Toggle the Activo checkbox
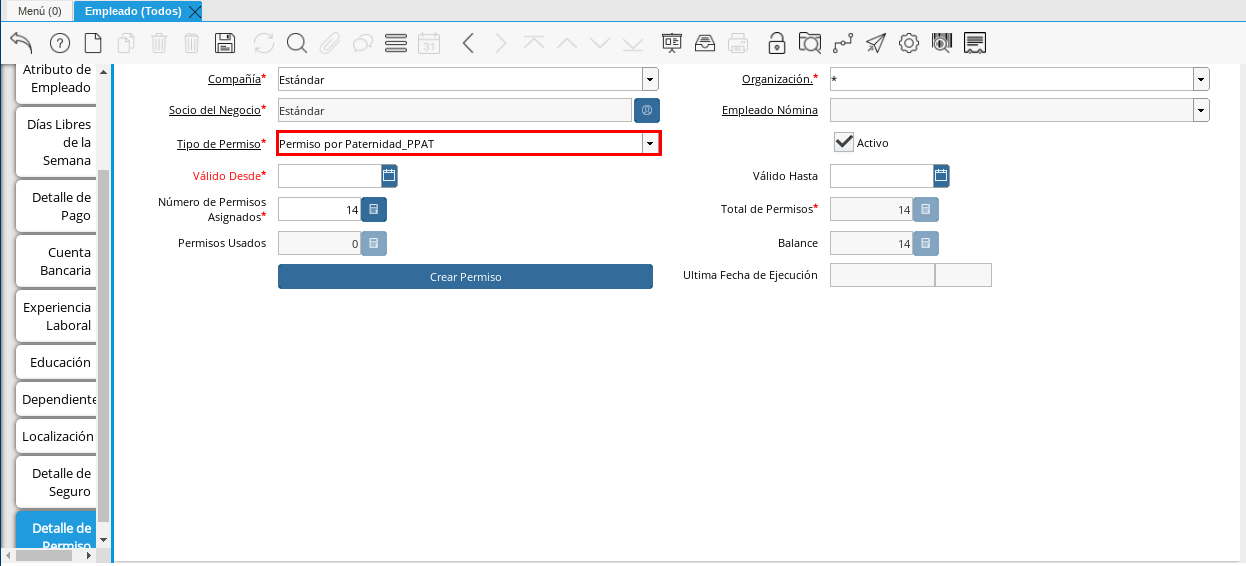 pos(844,142)
